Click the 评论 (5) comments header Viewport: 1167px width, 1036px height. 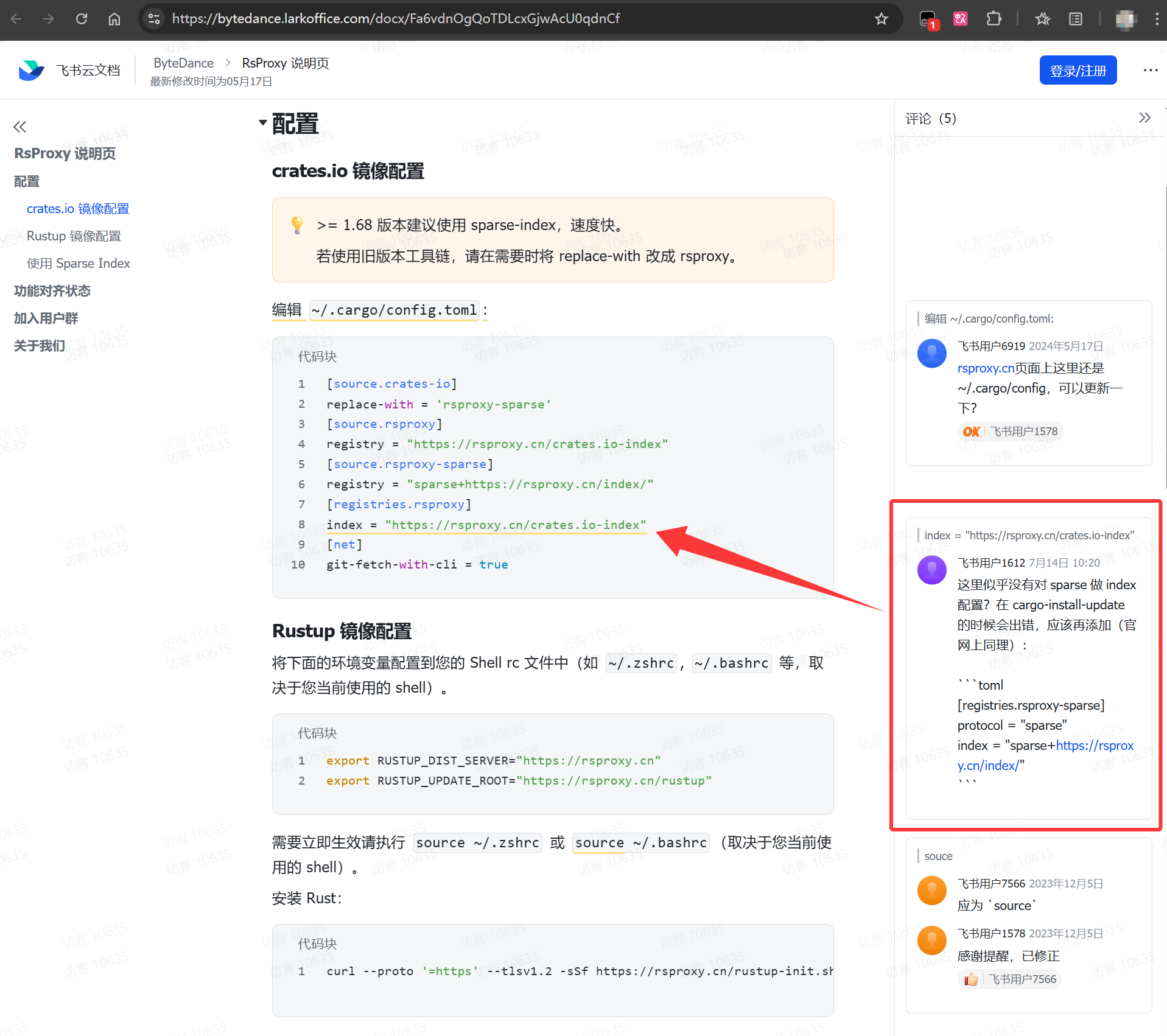point(931,118)
